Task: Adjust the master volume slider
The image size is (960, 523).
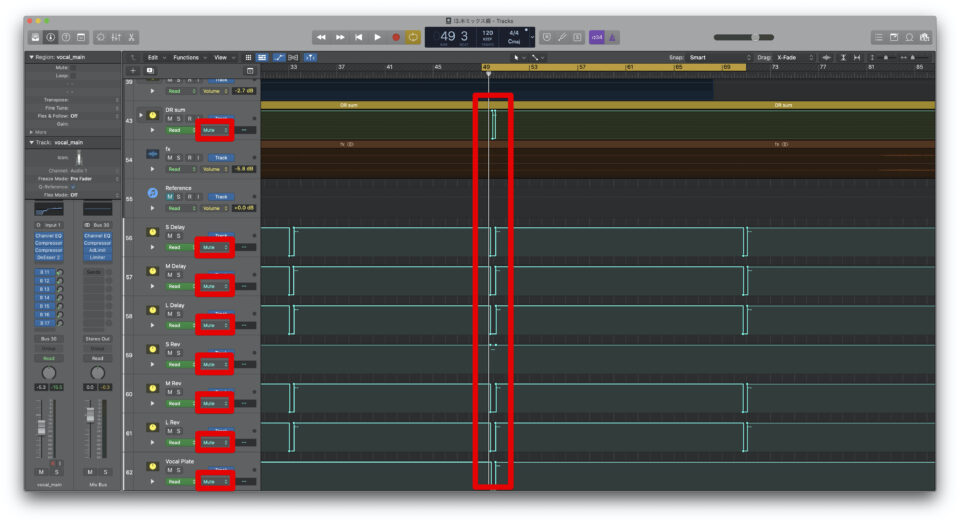Action: tap(755, 37)
